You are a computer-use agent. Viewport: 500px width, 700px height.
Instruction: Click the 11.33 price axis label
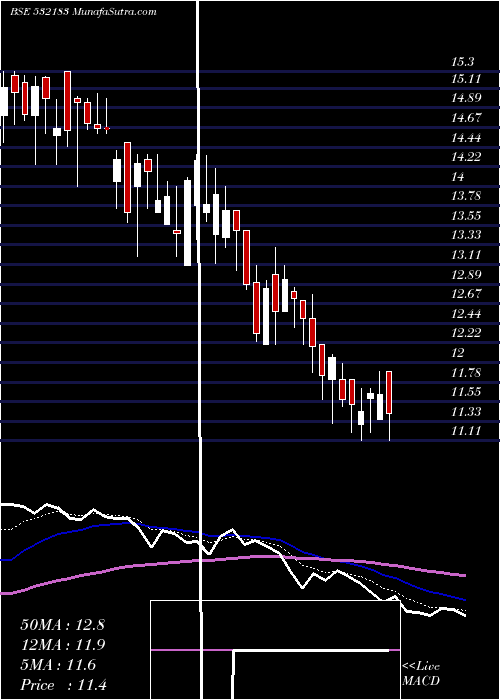point(467,411)
